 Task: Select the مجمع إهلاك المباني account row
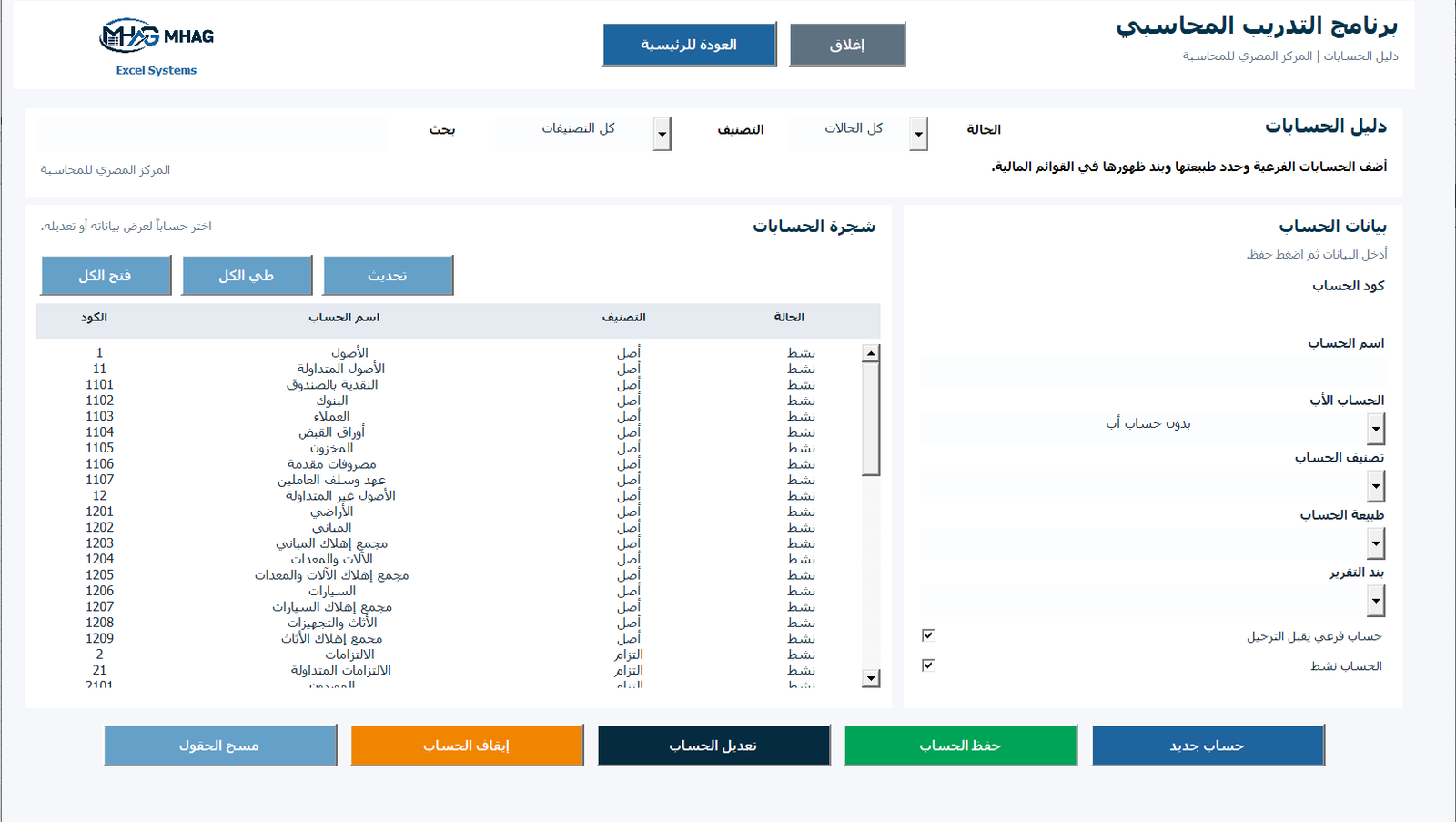450,543
